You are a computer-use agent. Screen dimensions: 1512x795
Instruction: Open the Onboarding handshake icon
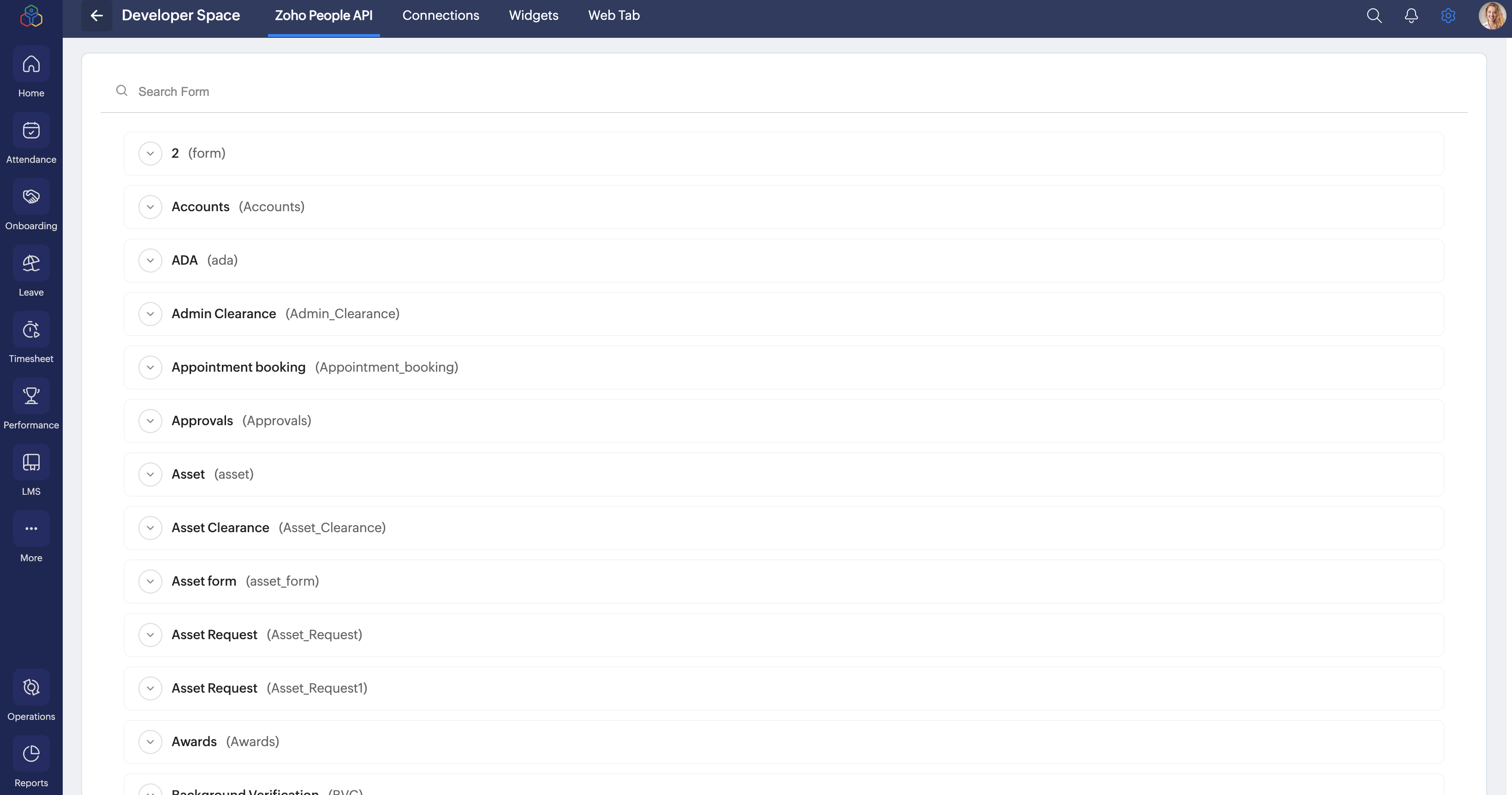(31, 197)
